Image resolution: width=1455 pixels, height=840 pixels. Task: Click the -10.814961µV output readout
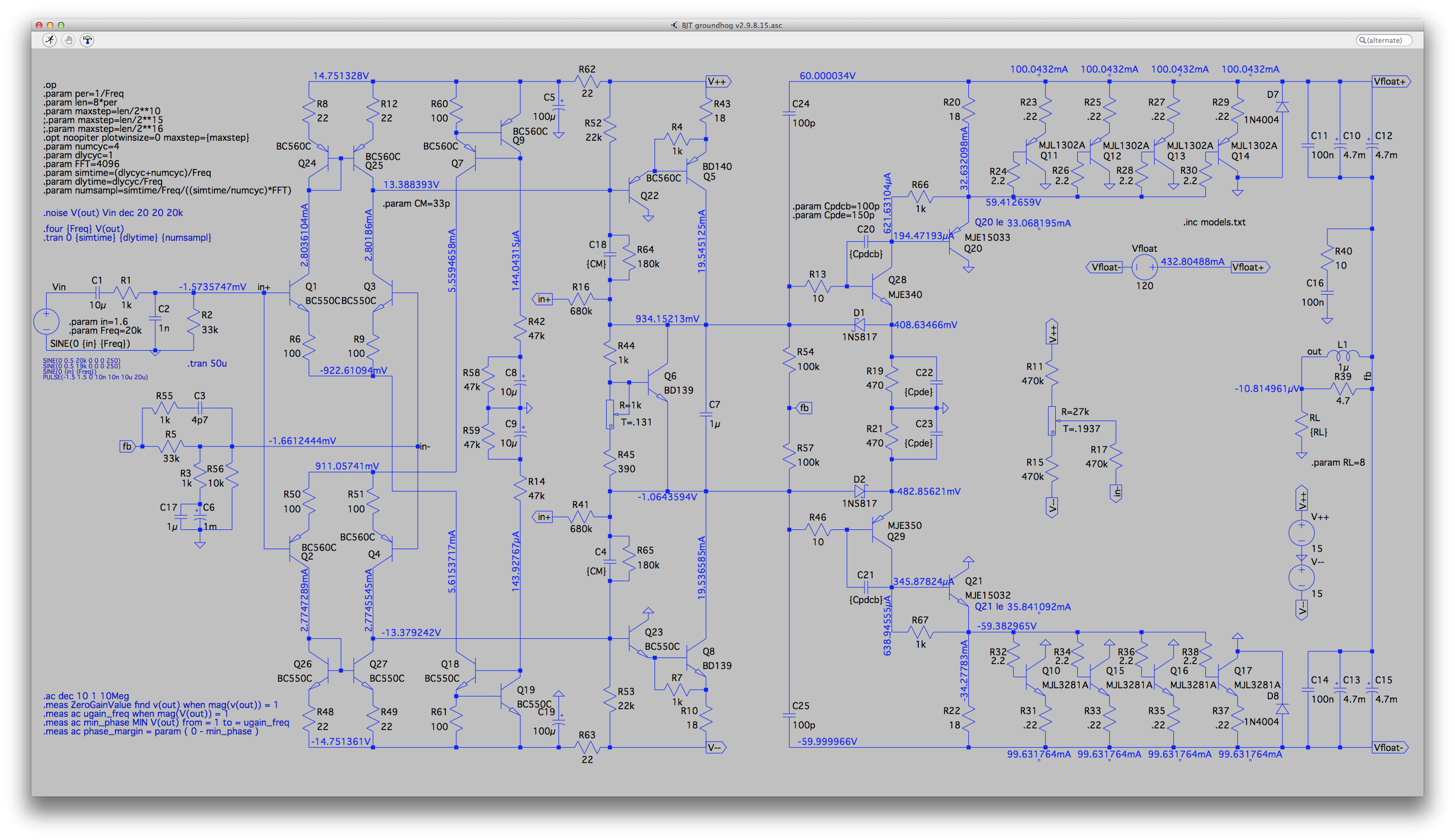click(1267, 389)
